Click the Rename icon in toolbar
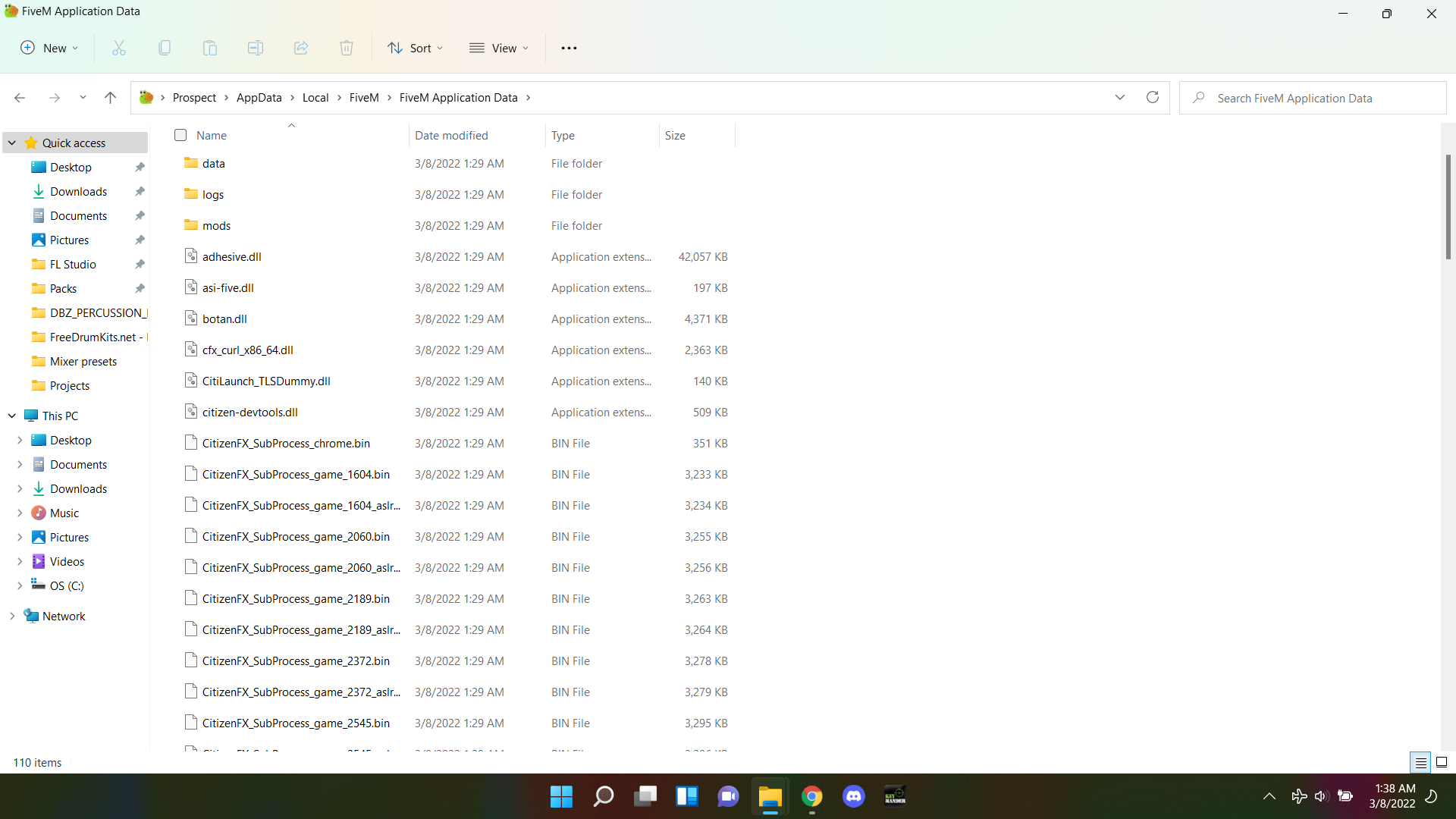Screen dimensions: 1456x819 click(256, 48)
